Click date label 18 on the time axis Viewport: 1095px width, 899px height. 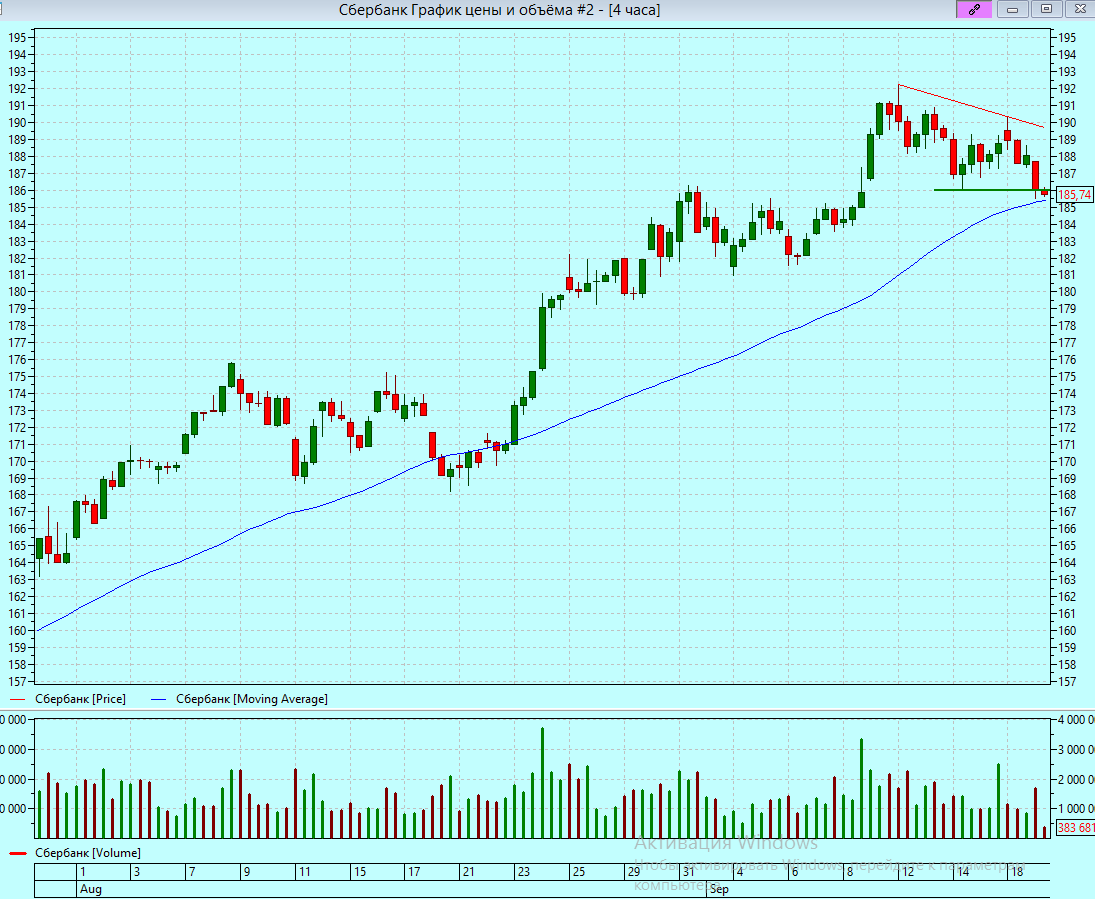click(1017, 872)
